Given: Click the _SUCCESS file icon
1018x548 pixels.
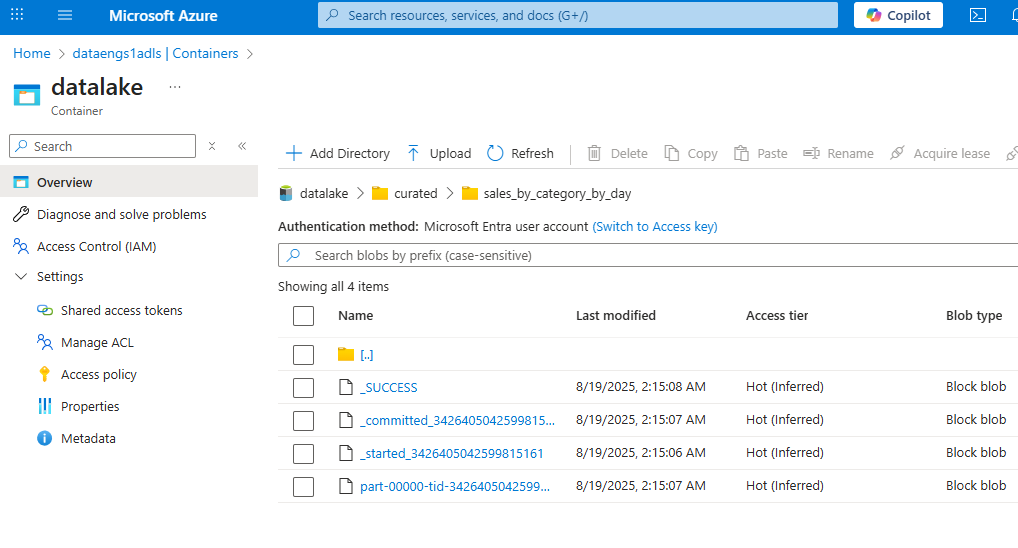Looking at the screenshot, I should coord(346,388).
